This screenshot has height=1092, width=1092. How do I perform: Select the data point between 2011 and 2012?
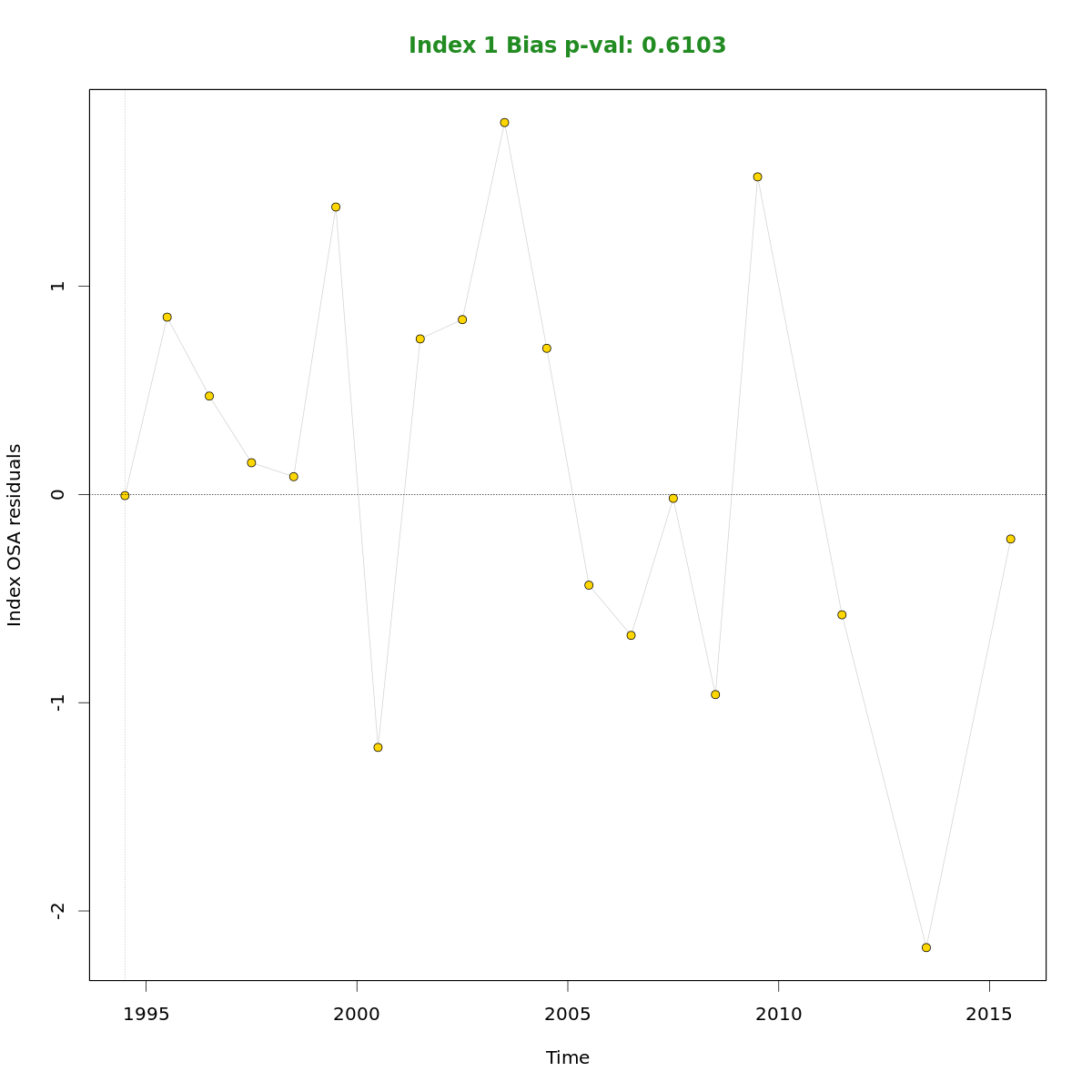842,615
